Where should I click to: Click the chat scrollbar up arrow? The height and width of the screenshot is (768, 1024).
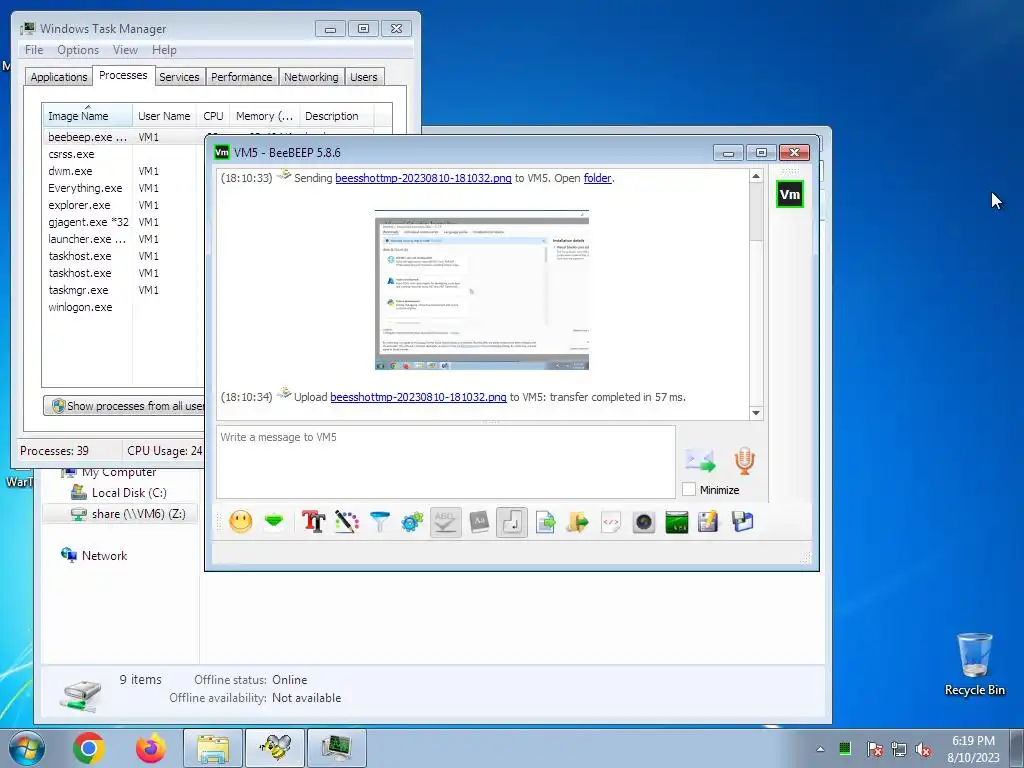tap(756, 176)
